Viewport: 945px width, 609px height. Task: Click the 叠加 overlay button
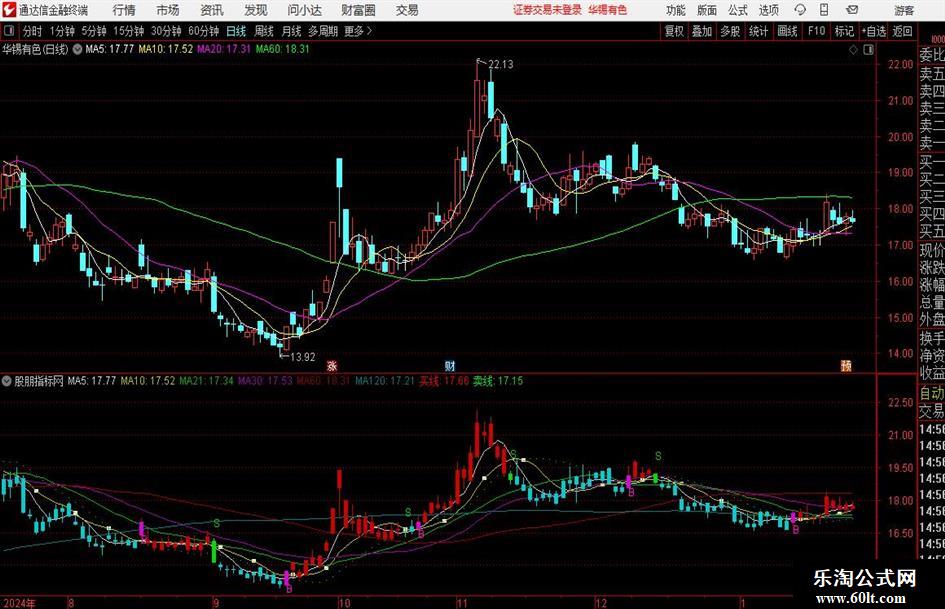702,31
